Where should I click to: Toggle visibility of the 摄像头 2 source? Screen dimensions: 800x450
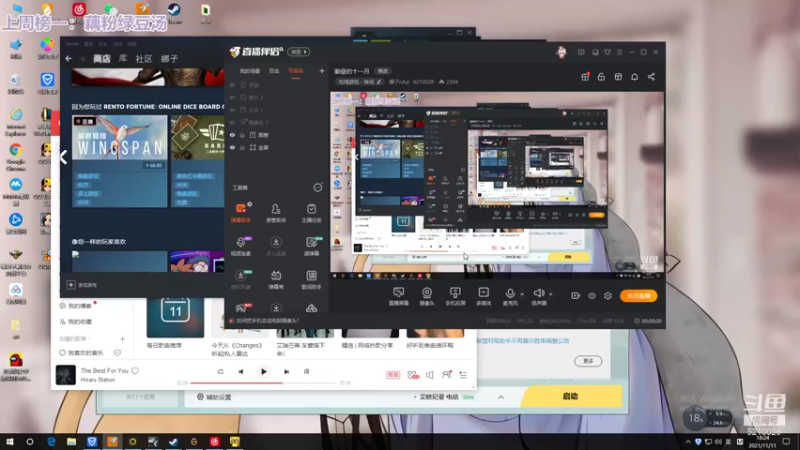pos(232,122)
